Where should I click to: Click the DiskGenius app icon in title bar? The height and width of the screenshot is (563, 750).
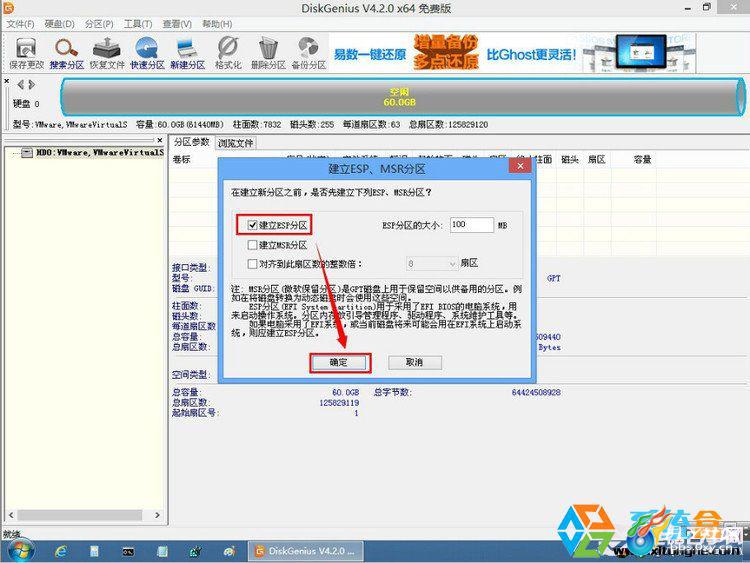tap(8, 8)
